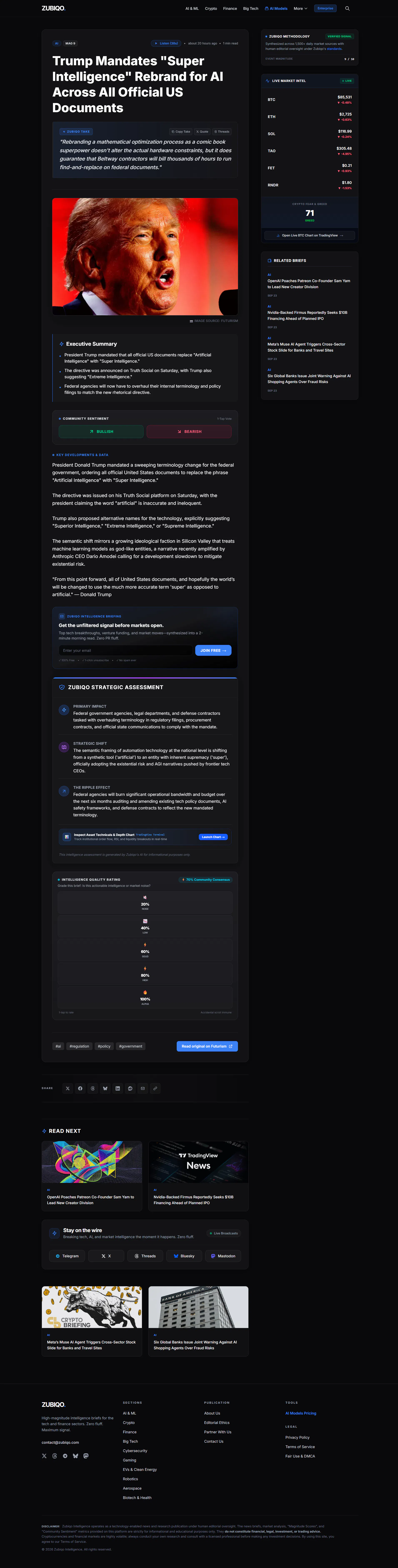The image size is (398, 1568).
Task: Share article on Bluesky from share row
Action: coord(105,1088)
